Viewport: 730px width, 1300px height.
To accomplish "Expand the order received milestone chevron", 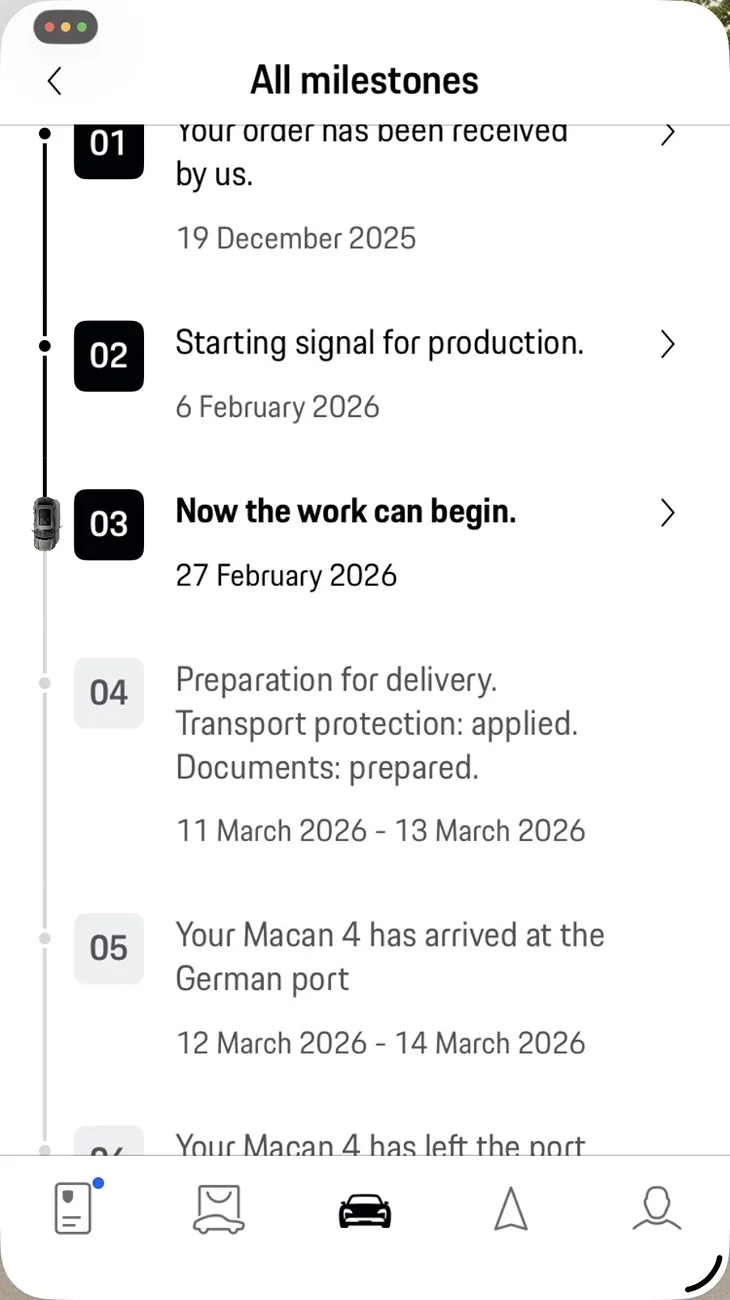I will (x=668, y=134).
